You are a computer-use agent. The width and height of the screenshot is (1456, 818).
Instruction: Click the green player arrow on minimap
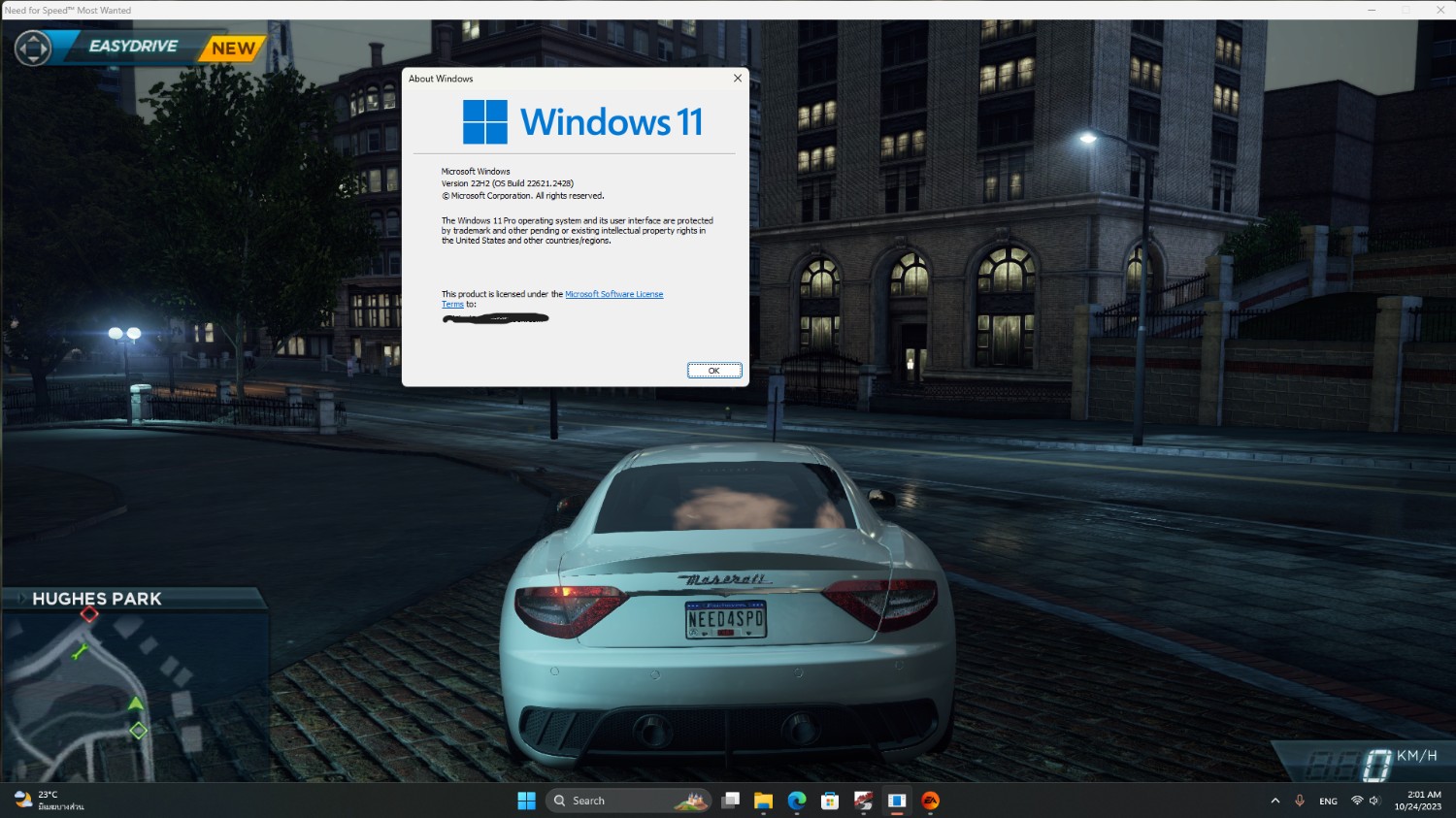pyautogui.click(x=136, y=703)
